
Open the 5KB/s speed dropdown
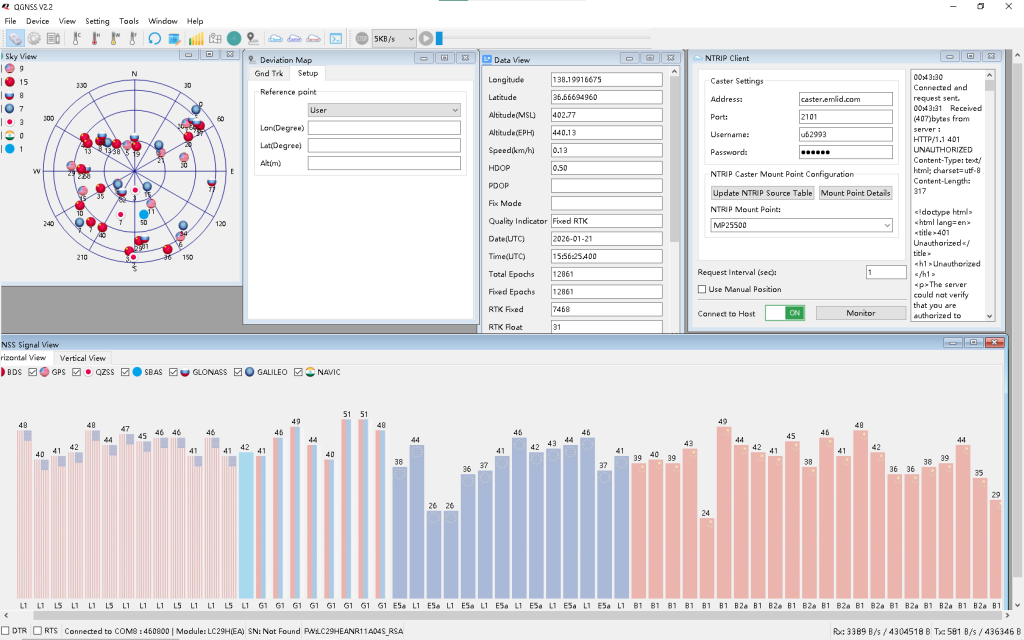pos(392,38)
